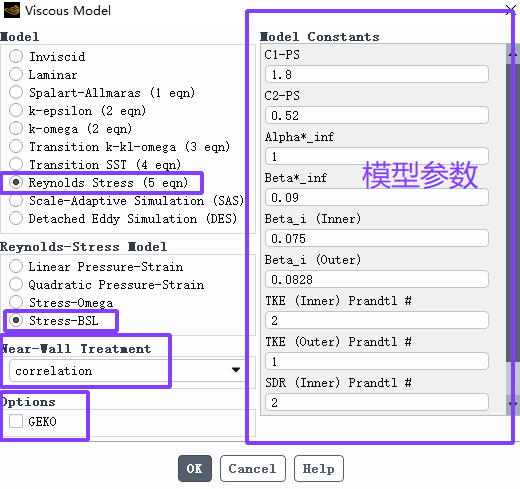Open the Near-Wall Treatment dropdown
520x489 pixels.
tap(125, 370)
